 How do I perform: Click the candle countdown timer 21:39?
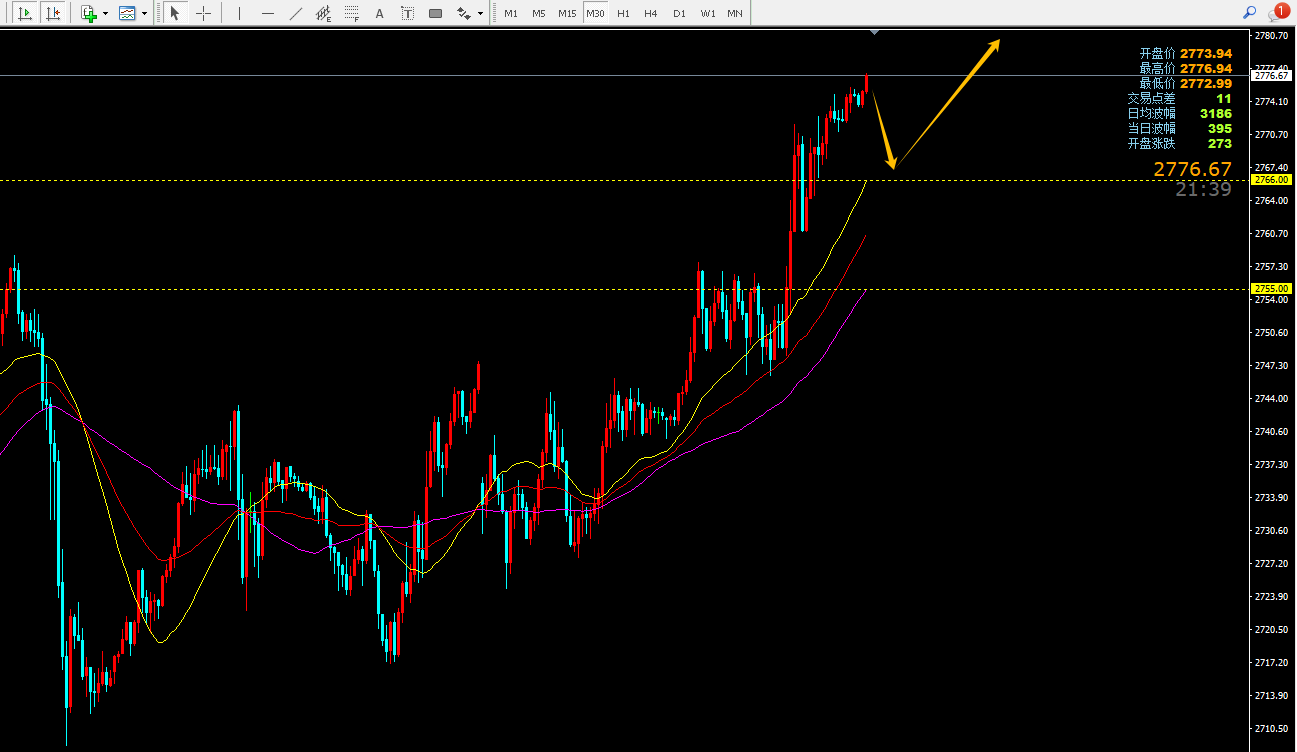(1203, 189)
